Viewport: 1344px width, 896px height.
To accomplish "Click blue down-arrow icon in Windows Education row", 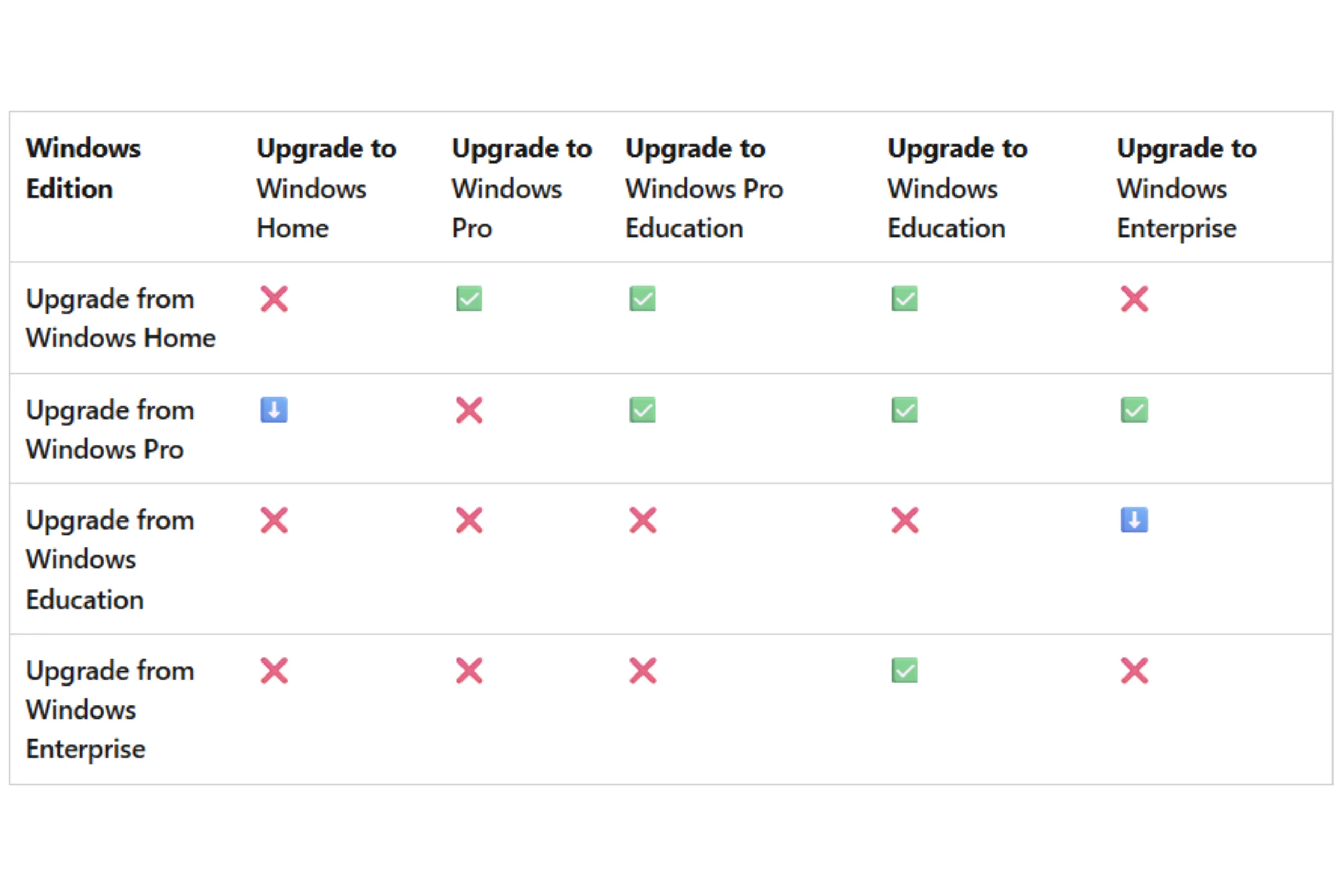I will pyautogui.click(x=1133, y=520).
